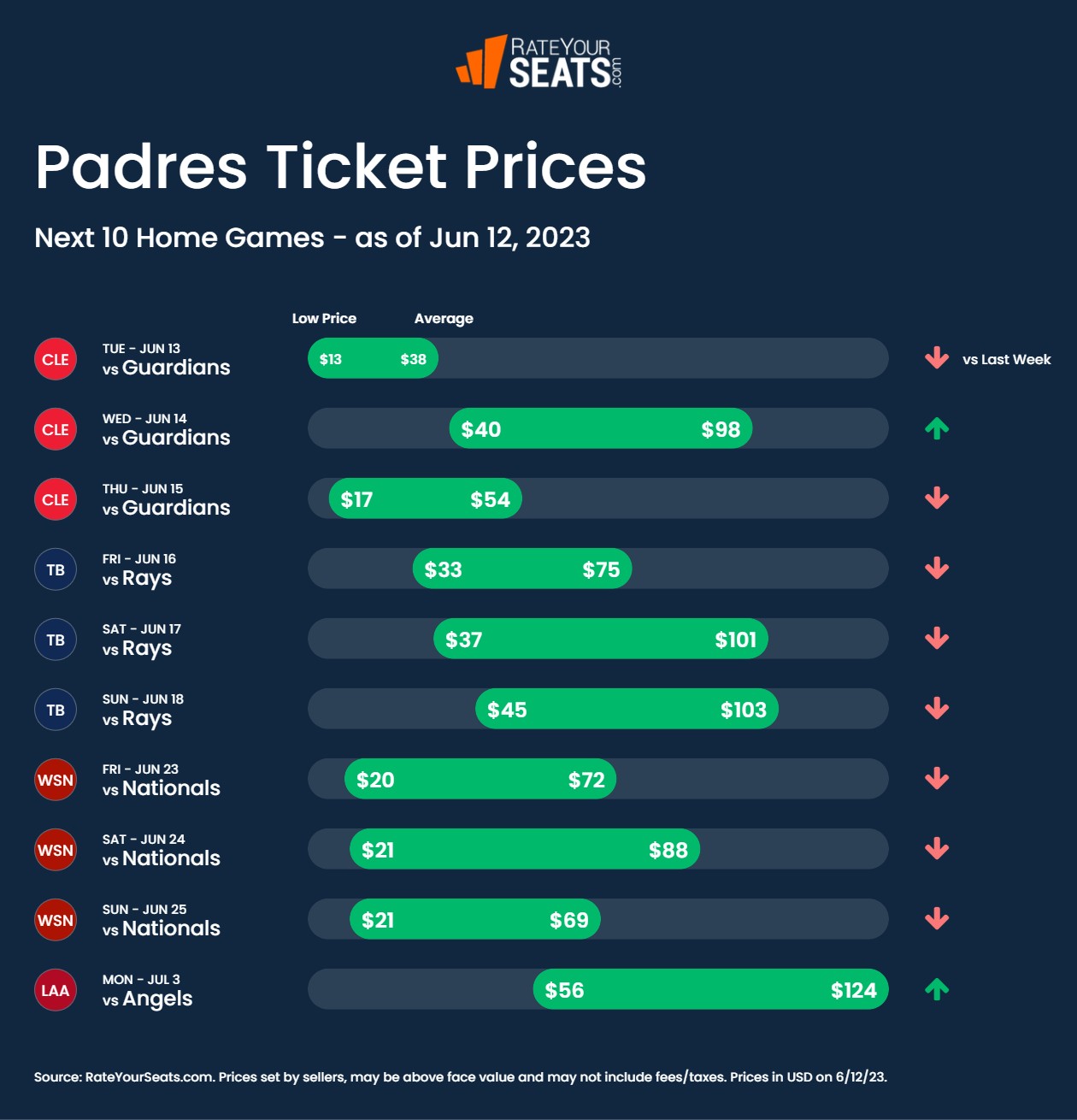Select the Sat Jun 24 vs Nationals label
The width and height of the screenshot is (1077, 1120).
[161, 850]
